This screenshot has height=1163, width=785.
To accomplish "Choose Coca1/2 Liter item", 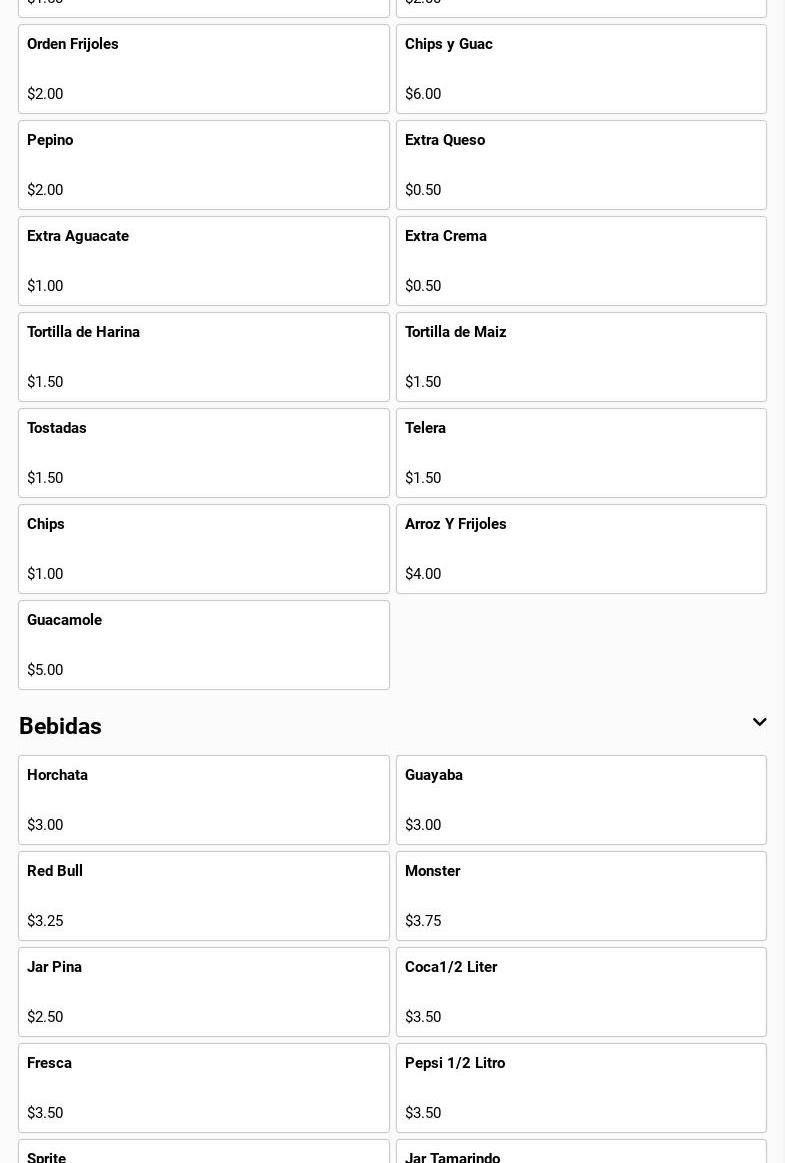I will click(581, 991).
